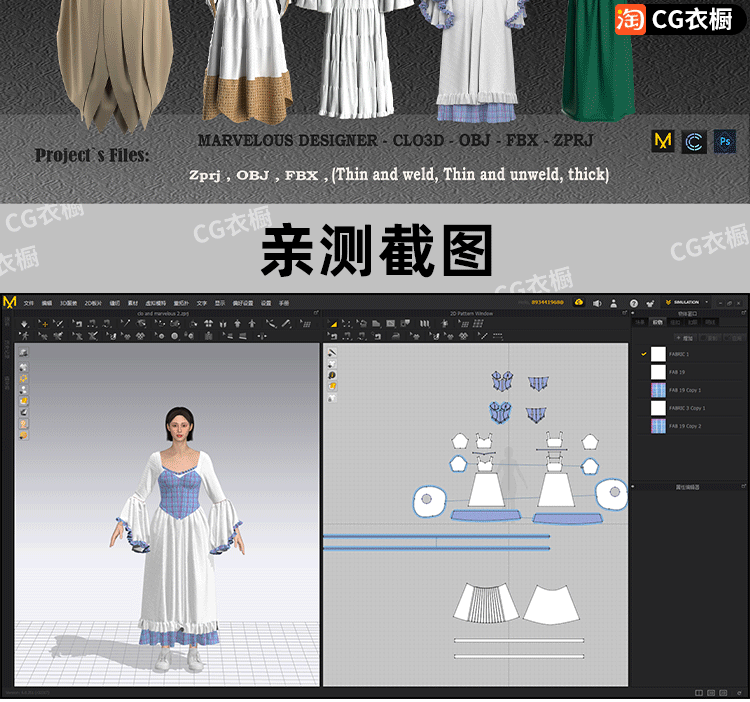The image size is (750, 702).
Task: Toggle the orange dotted selection icon in 3D view
Action: click(23, 378)
